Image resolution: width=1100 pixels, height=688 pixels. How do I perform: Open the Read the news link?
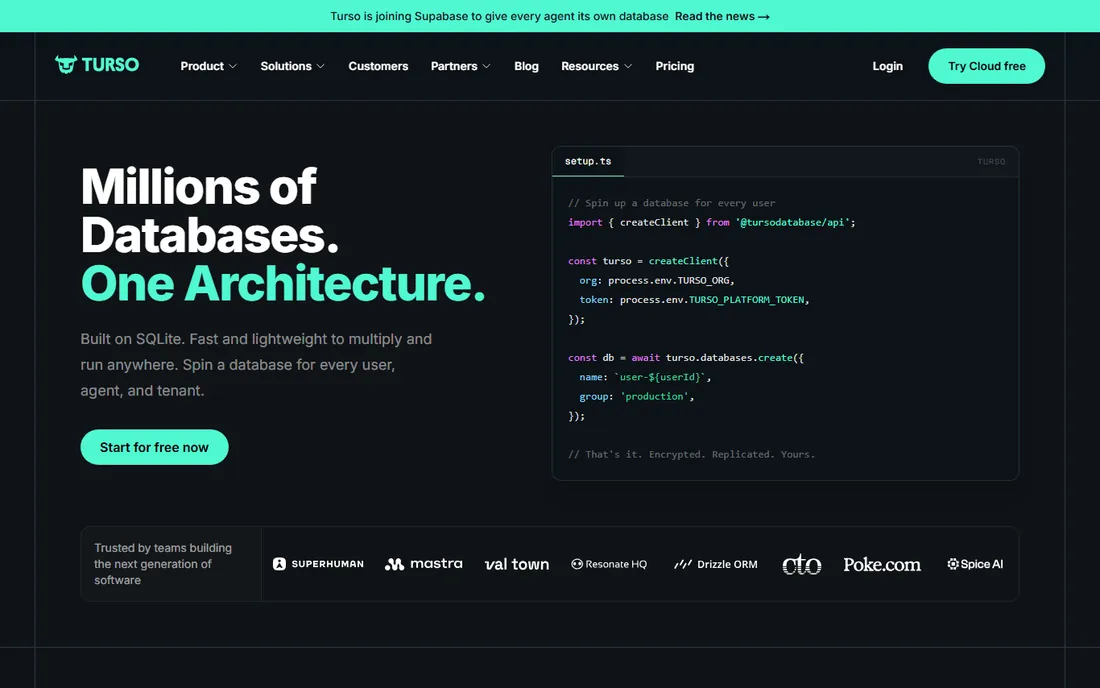pyautogui.click(x=722, y=16)
